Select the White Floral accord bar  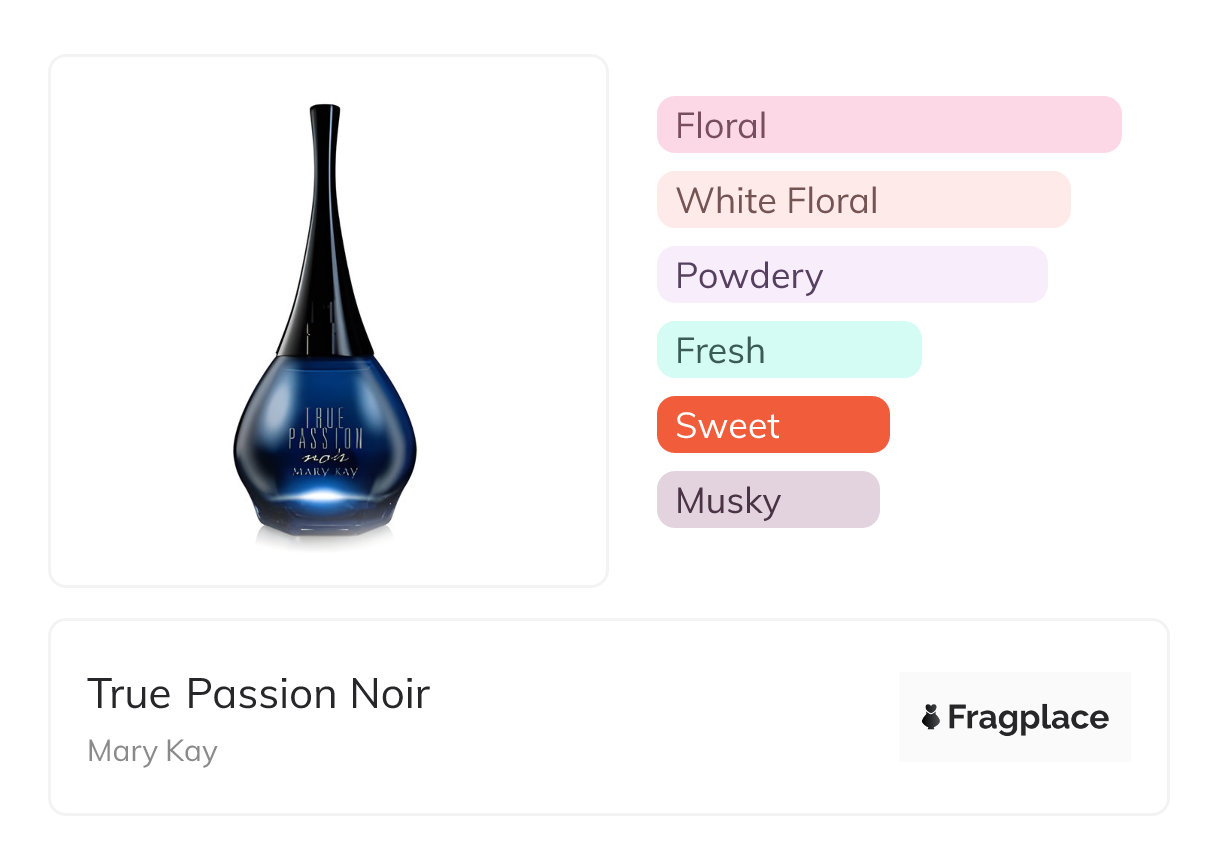tap(863, 200)
